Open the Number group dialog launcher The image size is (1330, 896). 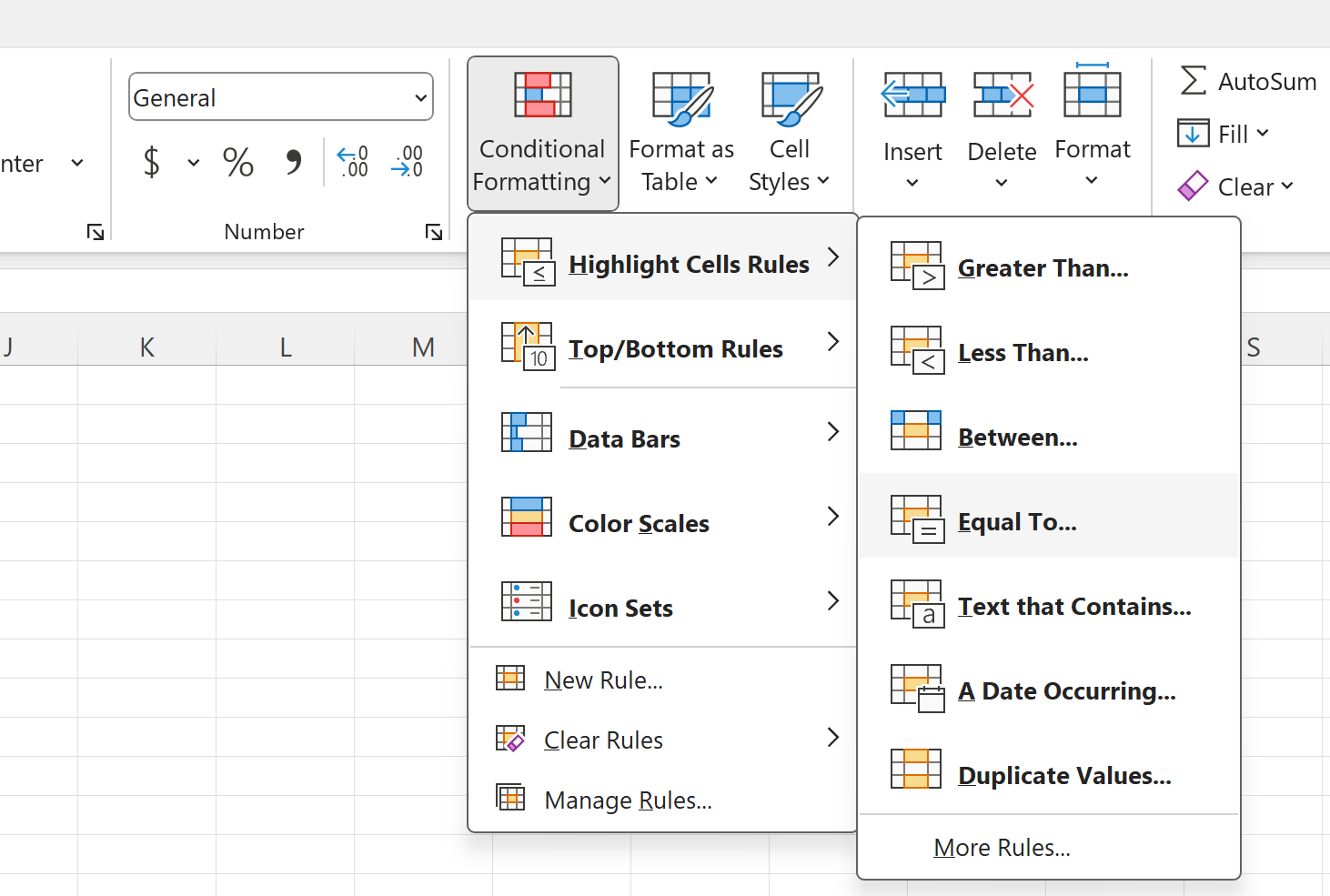point(432,232)
